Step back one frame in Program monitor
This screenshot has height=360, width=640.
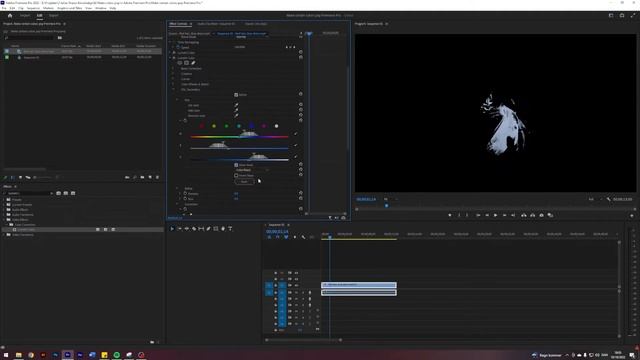[487, 215]
